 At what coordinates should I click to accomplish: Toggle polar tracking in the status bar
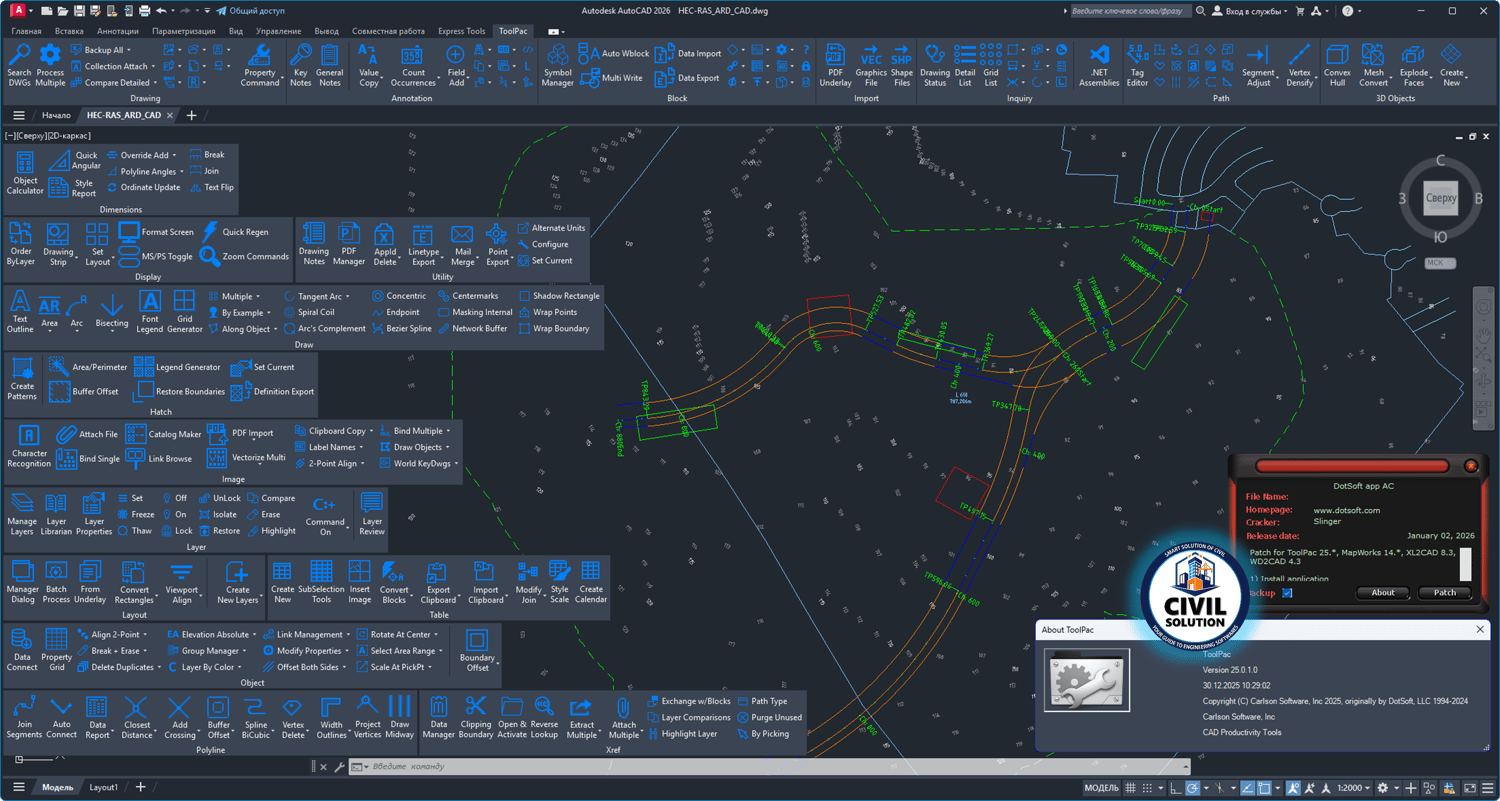(x=1193, y=788)
